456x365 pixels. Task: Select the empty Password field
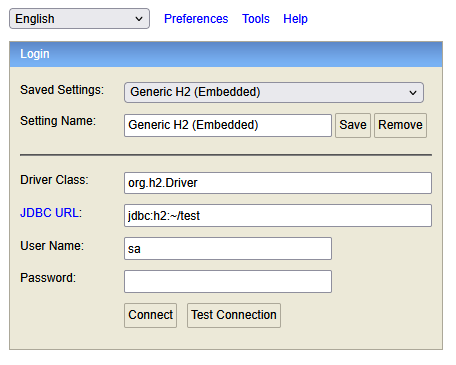pyautogui.click(x=228, y=281)
